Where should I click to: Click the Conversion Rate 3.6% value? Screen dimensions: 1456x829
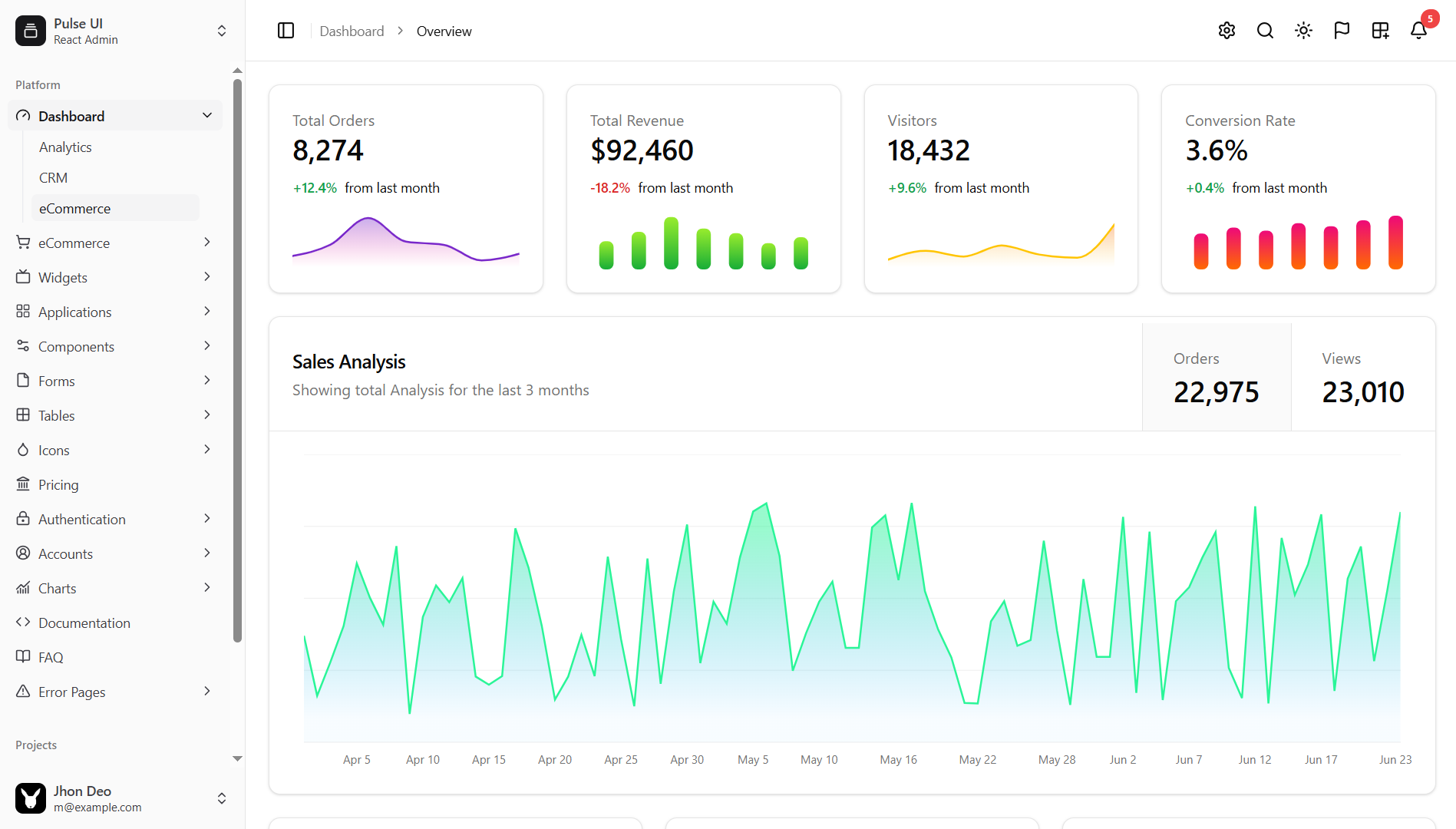1217,150
